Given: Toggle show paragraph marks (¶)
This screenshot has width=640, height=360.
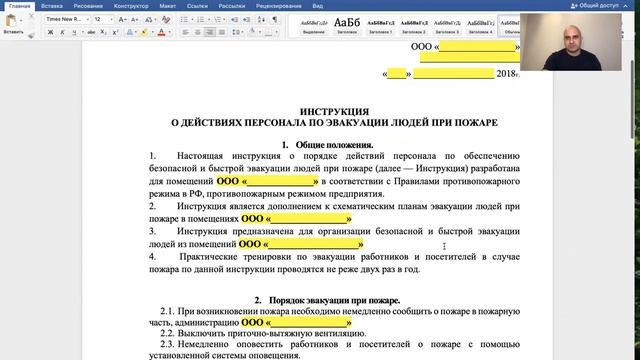Looking at the screenshot, I should click(275, 20).
